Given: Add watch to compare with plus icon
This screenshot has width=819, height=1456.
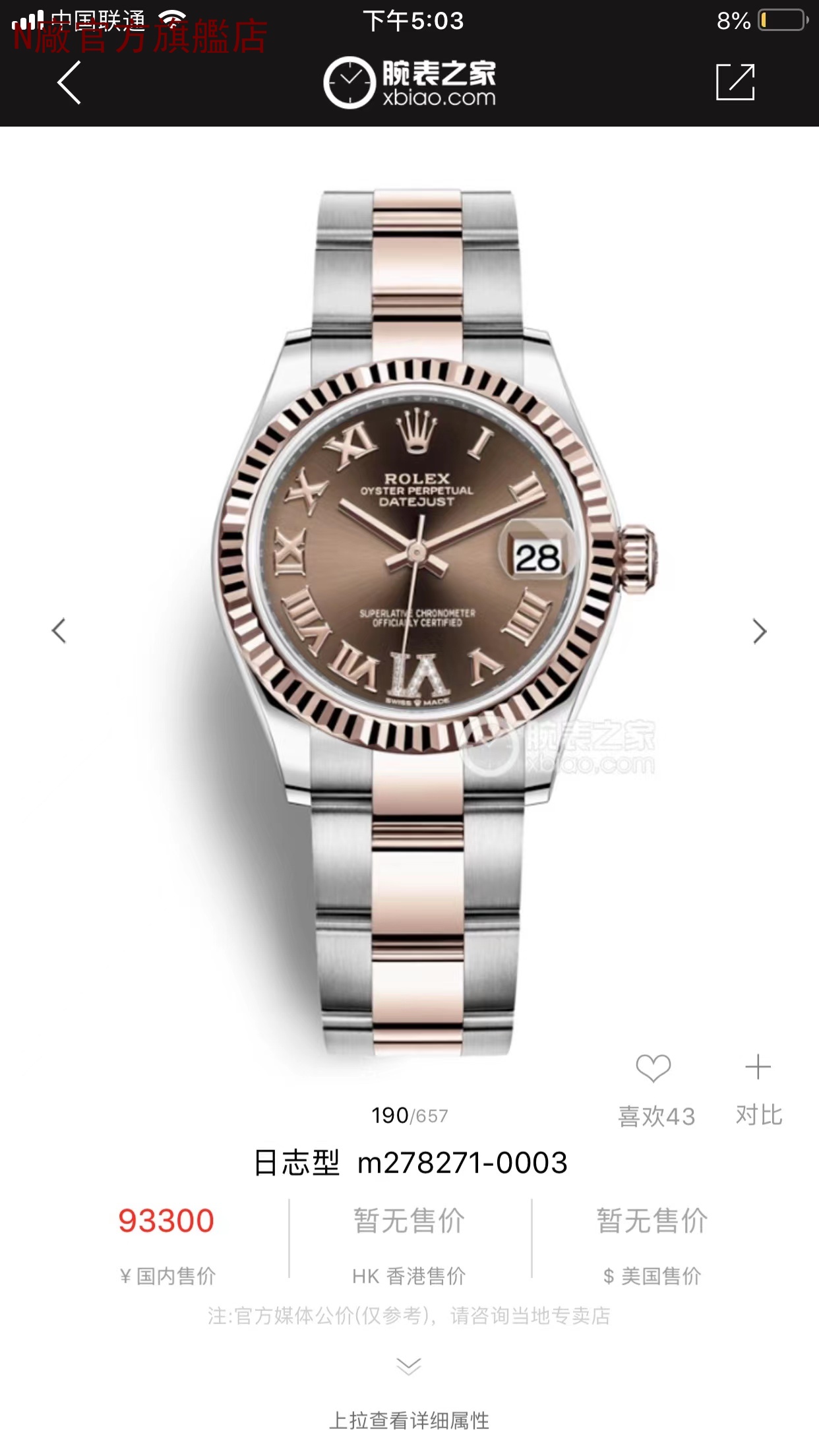Looking at the screenshot, I should click(758, 1066).
